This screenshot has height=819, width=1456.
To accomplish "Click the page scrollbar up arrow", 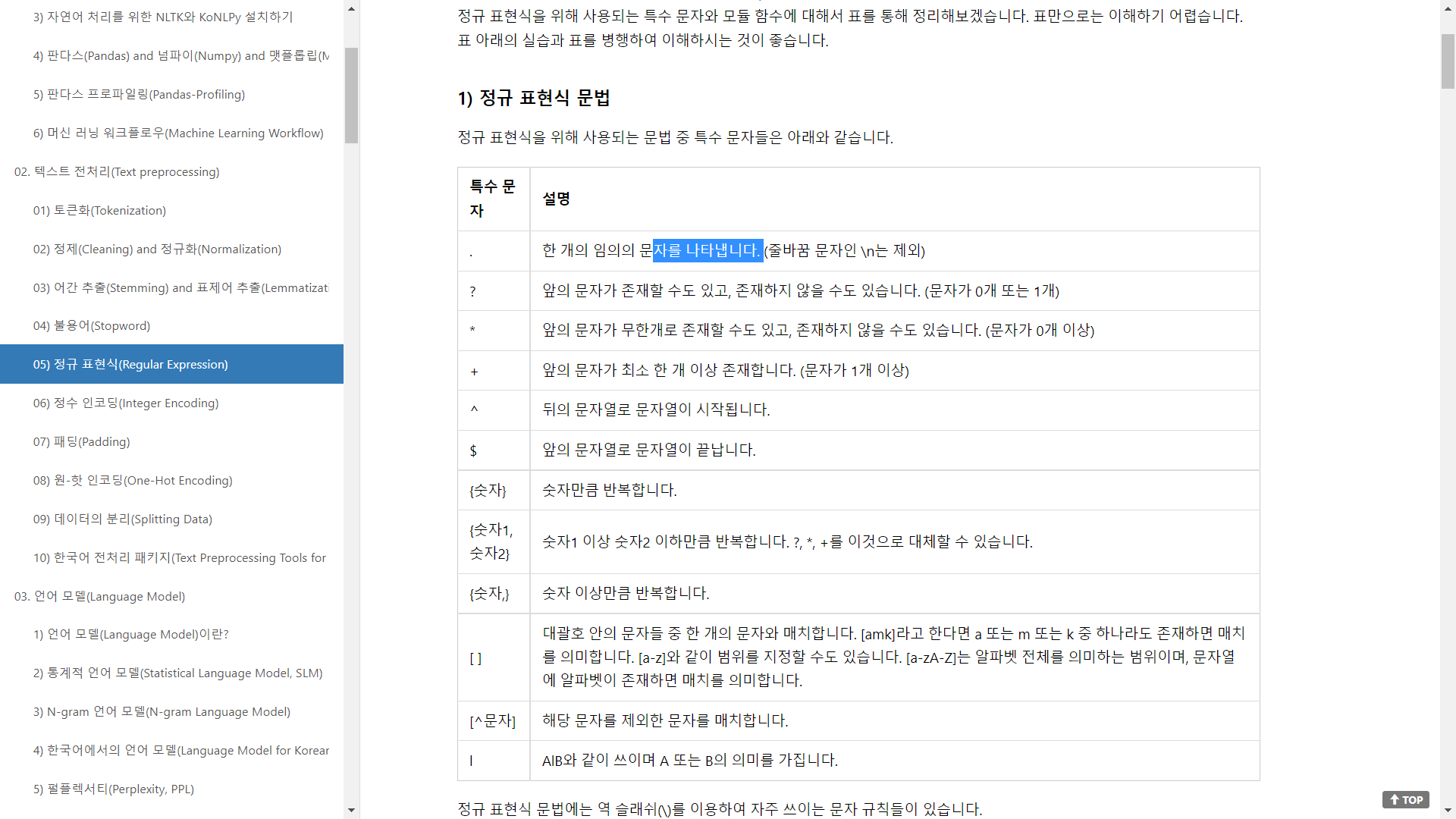I will pyautogui.click(x=1448, y=8).
